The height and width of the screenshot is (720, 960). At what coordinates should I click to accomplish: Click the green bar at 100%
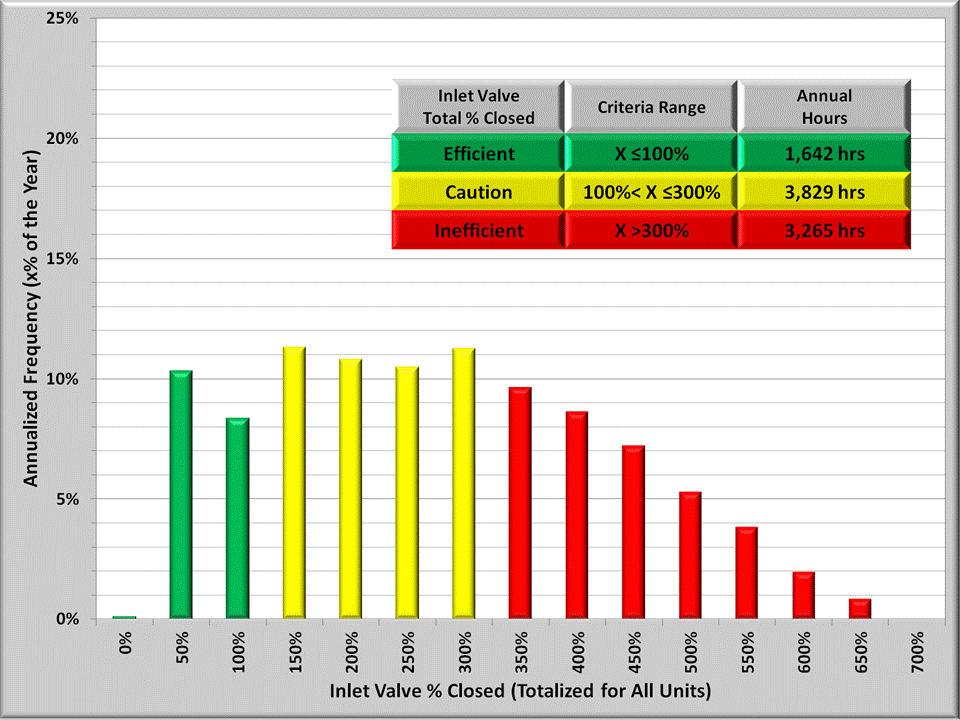pos(238,518)
